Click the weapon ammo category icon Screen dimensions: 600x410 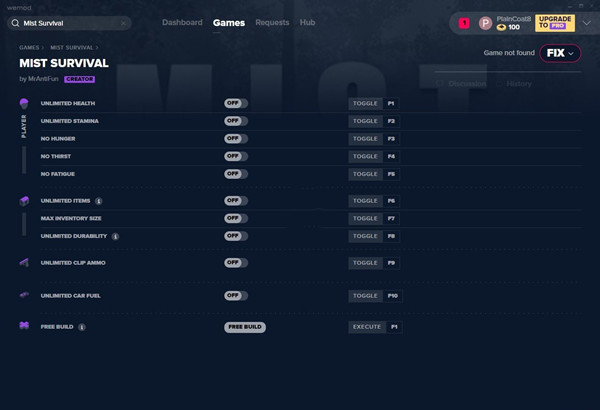click(24, 263)
